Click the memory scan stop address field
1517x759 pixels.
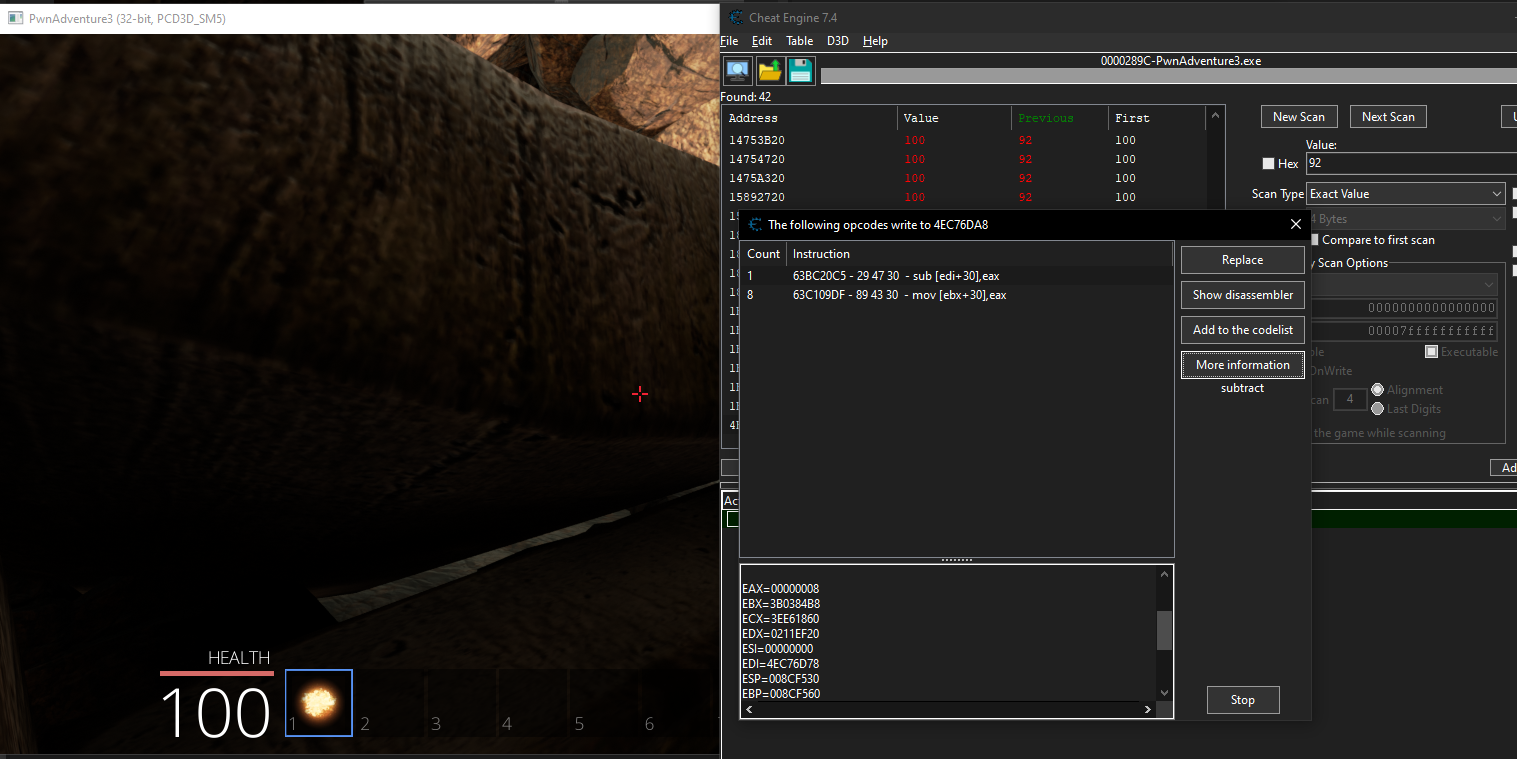1404,331
